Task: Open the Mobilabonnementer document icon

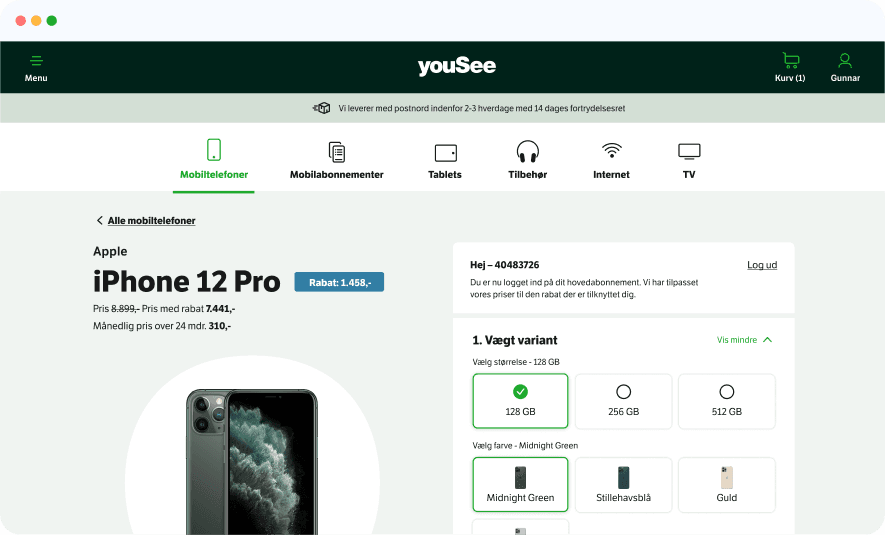Action: 336,152
